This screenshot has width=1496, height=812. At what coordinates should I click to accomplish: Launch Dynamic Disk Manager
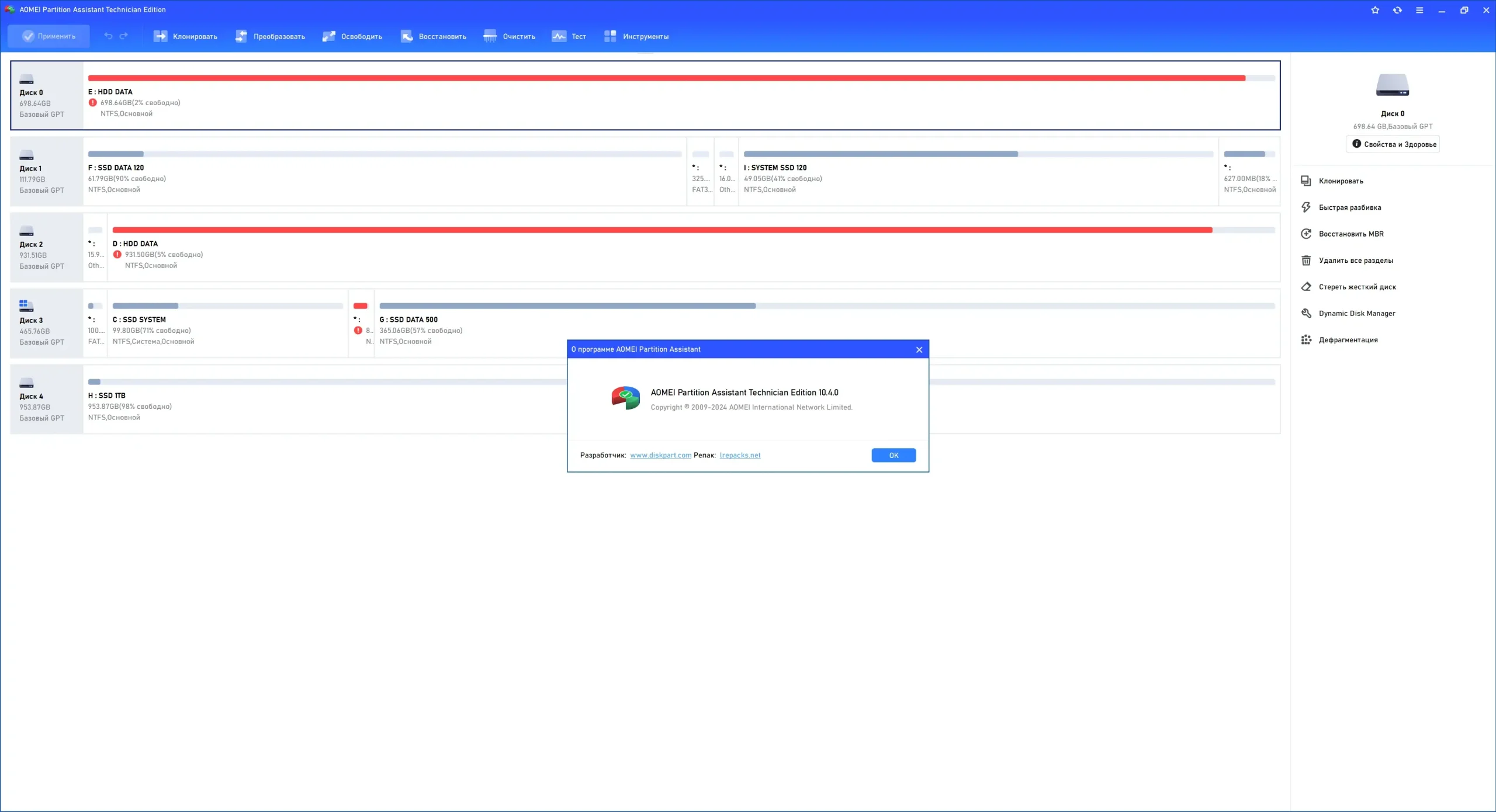coord(1356,313)
